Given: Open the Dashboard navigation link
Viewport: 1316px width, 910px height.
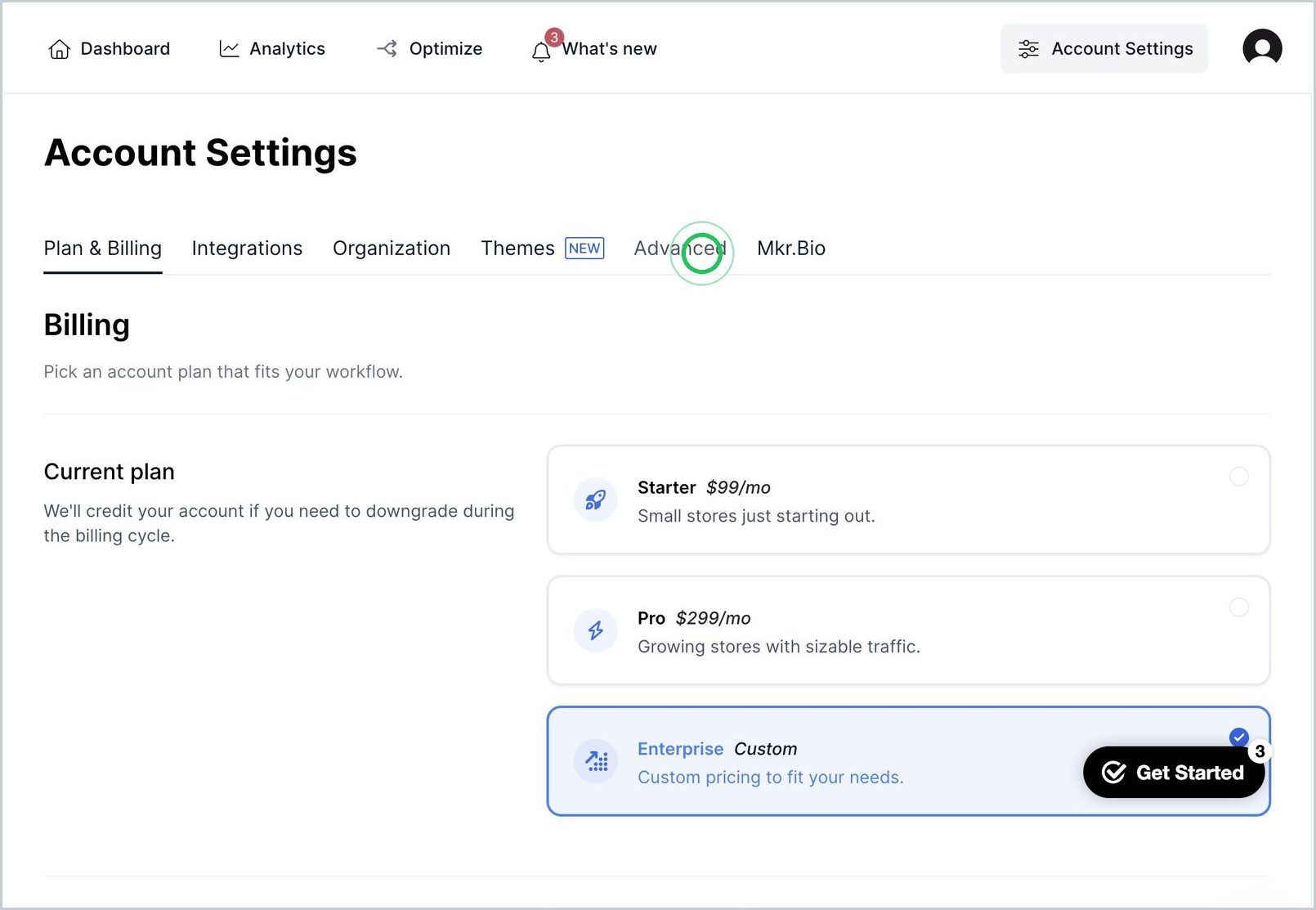Looking at the screenshot, I should tap(110, 49).
